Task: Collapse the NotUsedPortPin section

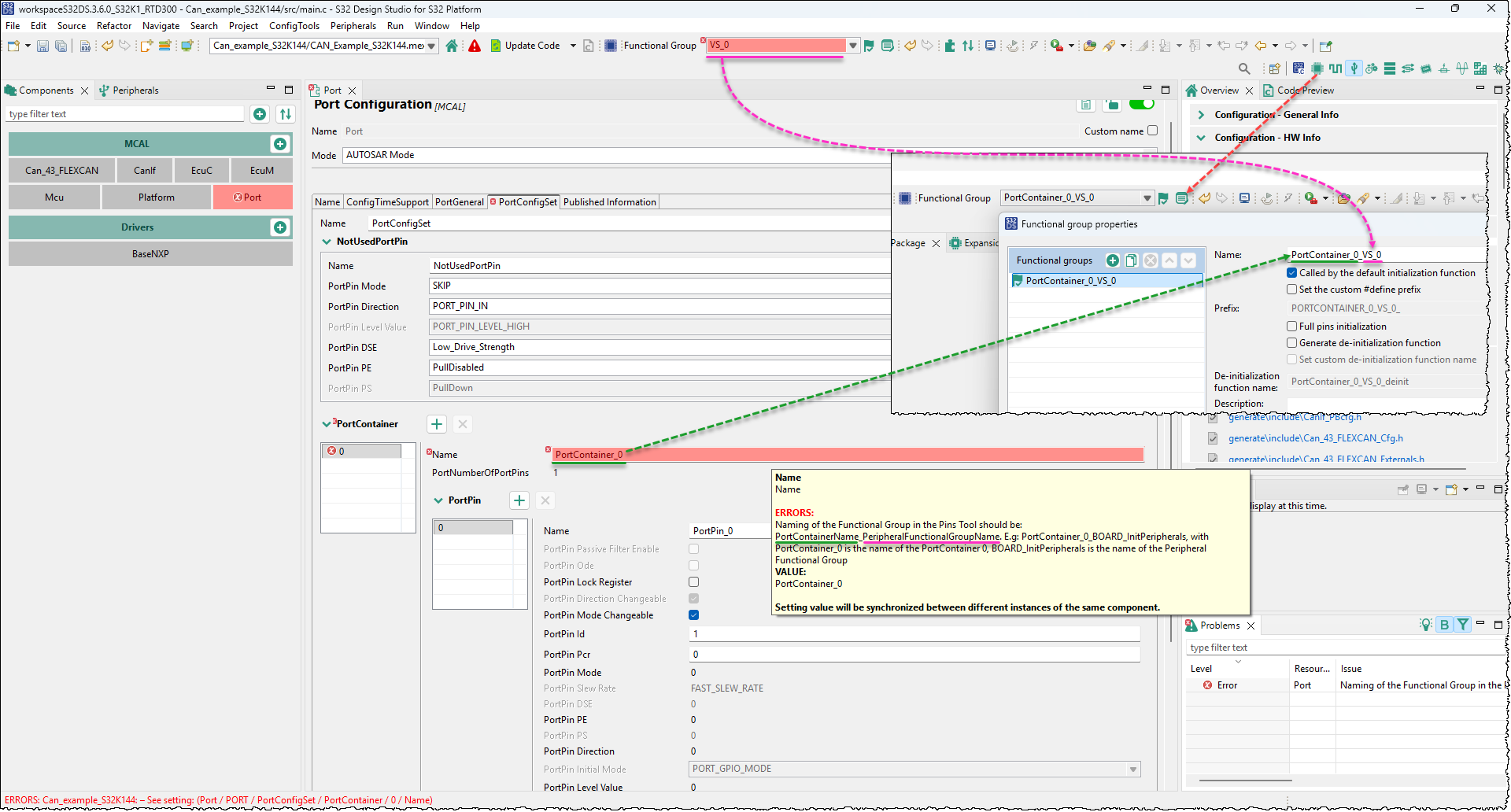Action: pyautogui.click(x=327, y=242)
